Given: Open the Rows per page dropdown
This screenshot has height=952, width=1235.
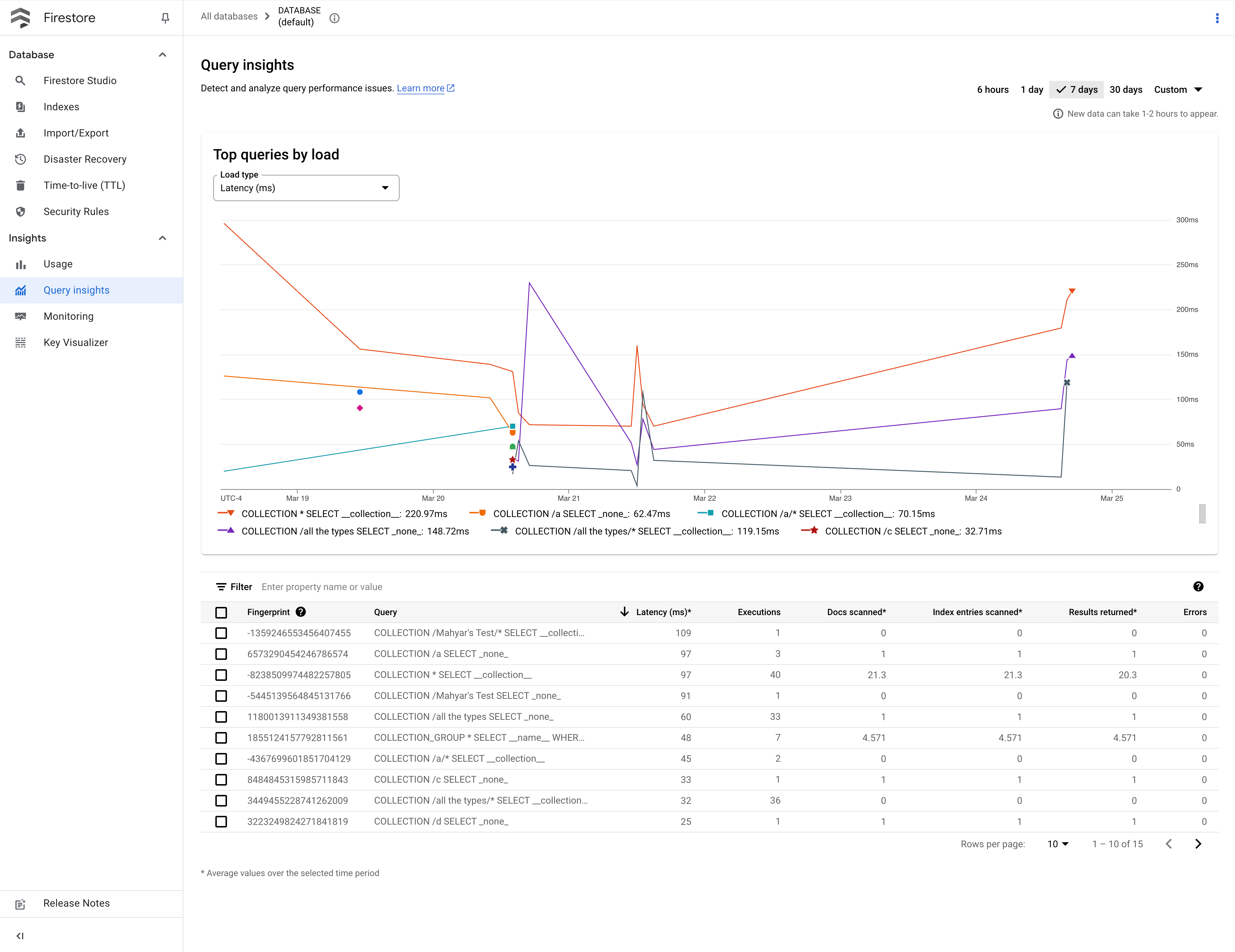Looking at the screenshot, I should coord(1057,843).
